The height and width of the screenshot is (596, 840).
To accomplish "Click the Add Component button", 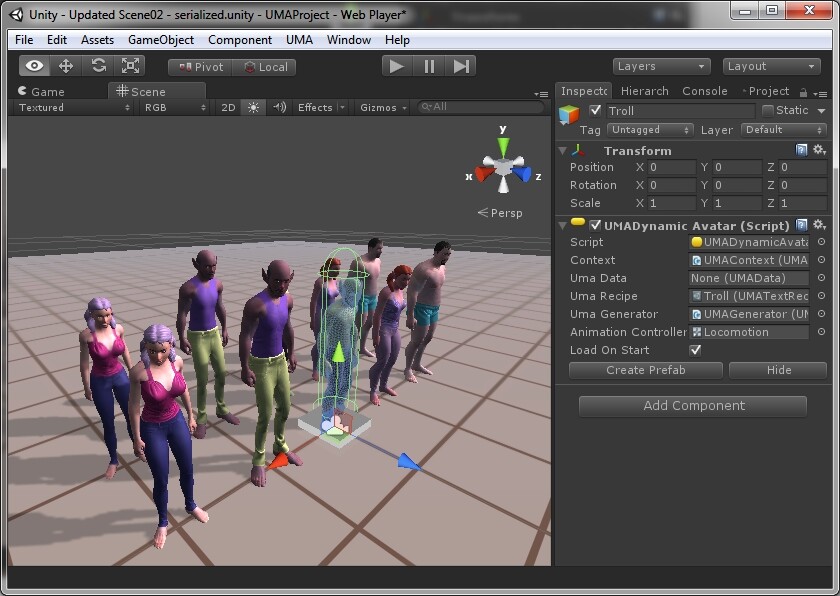I will (x=692, y=406).
